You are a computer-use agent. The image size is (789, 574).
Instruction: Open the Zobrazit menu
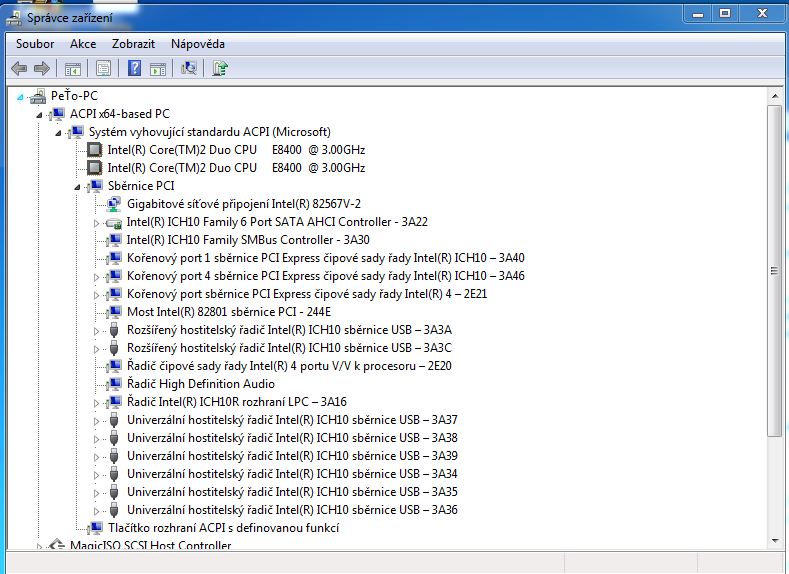click(x=133, y=44)
